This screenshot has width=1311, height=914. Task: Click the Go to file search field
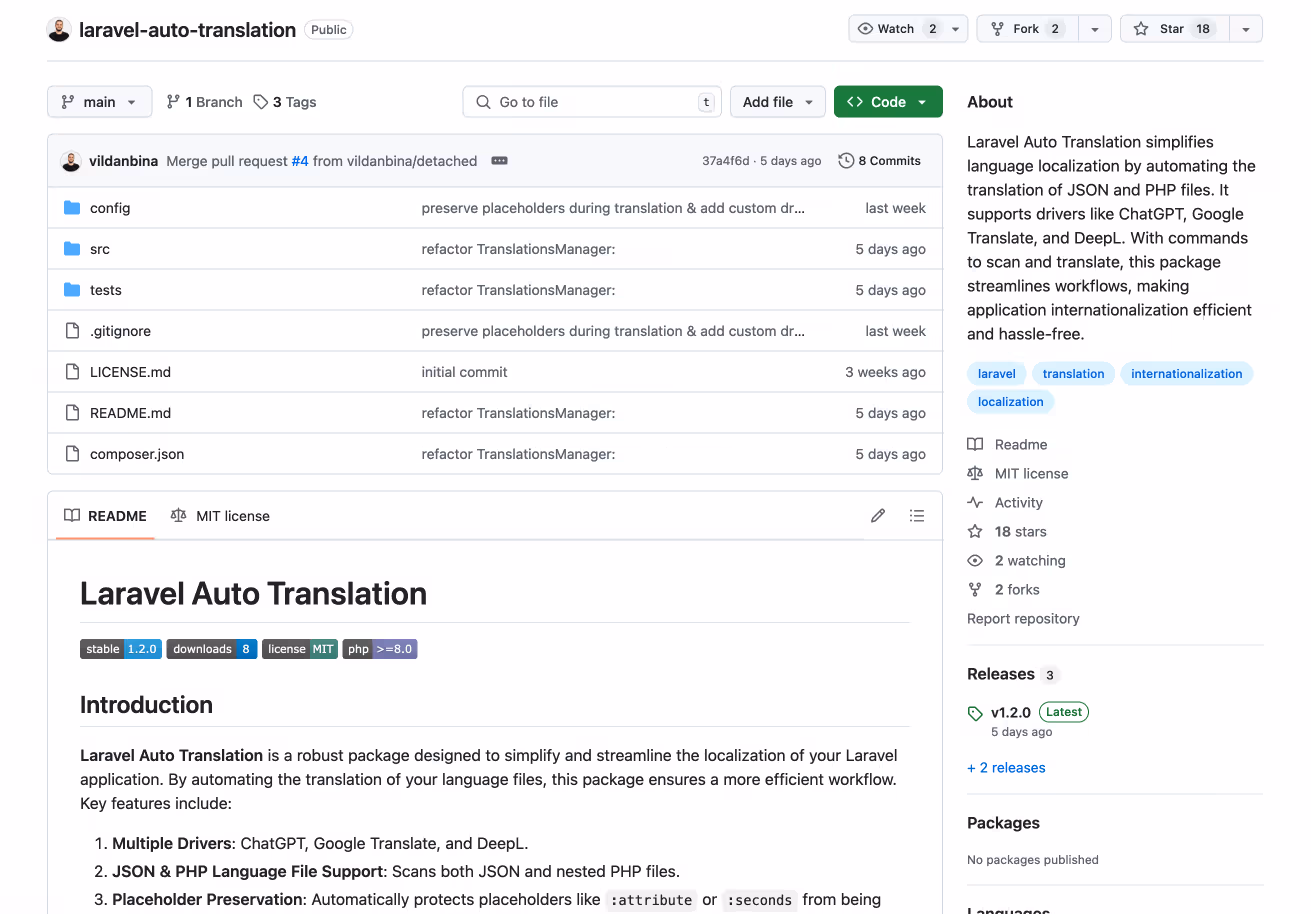point(592,102)
